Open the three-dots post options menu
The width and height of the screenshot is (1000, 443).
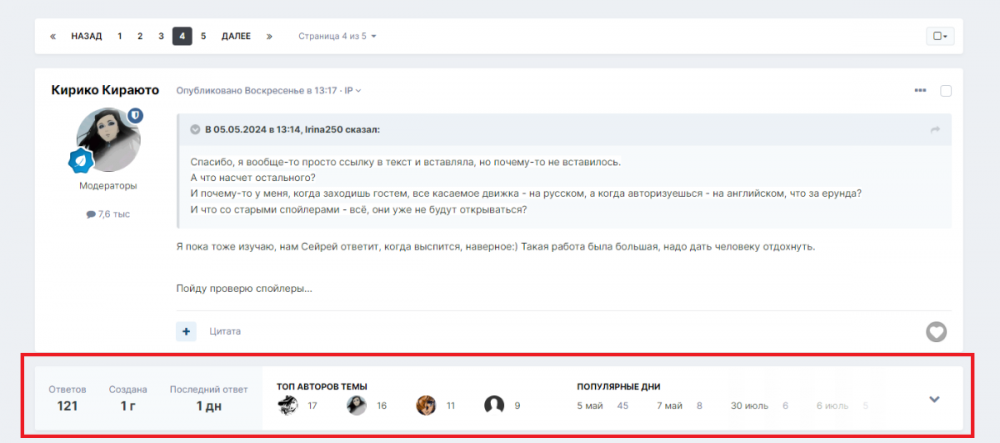920,91
